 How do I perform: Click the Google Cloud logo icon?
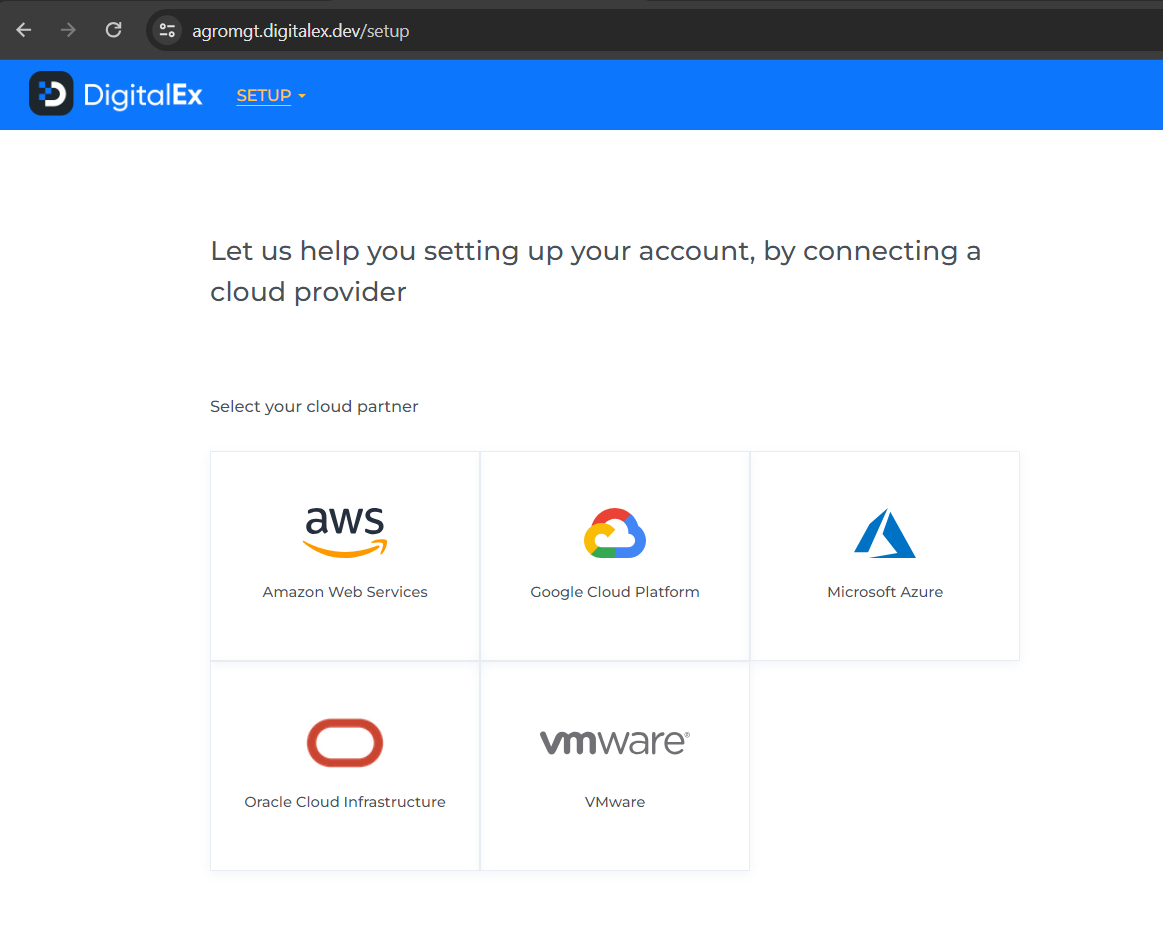pos(615,533)
